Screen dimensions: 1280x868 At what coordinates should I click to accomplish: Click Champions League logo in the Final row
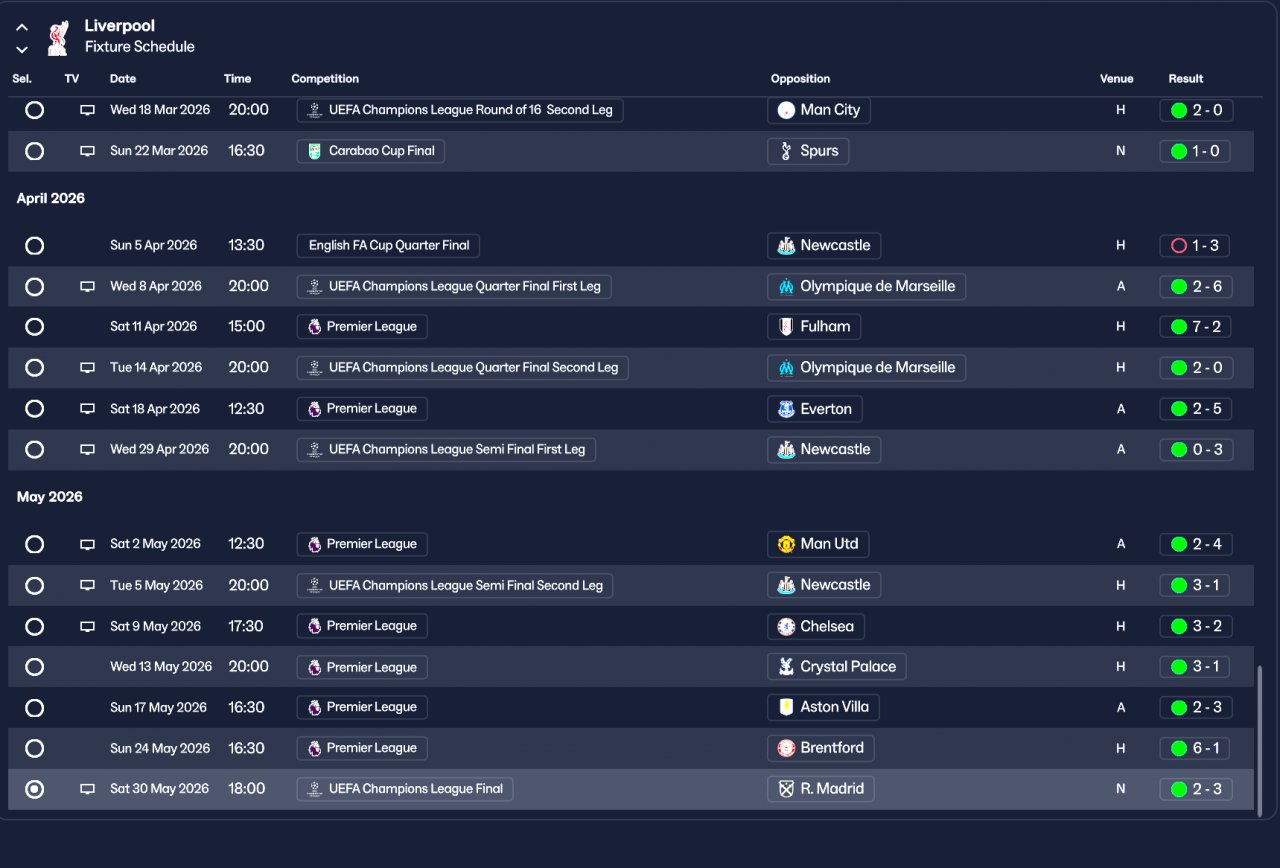pyautogui.click(x=315, y=789)
